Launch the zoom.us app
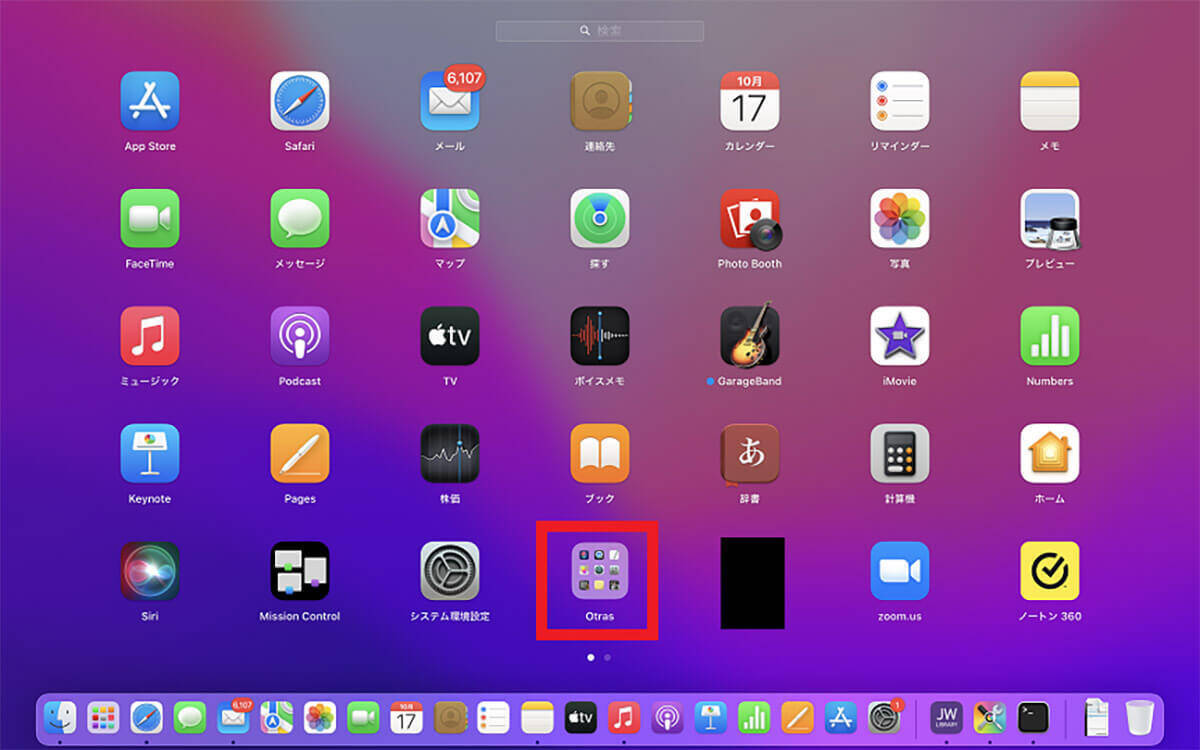Image resolution: width=1200 pixels, height=750 pixels. pos(899,571)
